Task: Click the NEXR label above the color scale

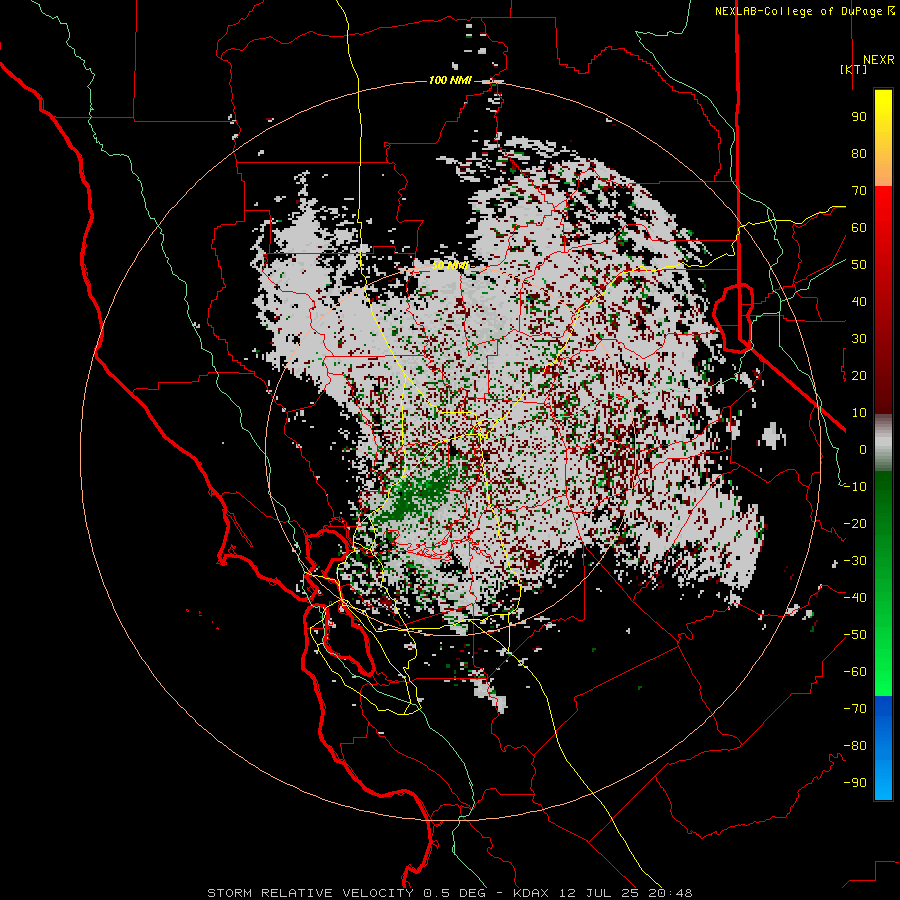Action: point(878,60)
